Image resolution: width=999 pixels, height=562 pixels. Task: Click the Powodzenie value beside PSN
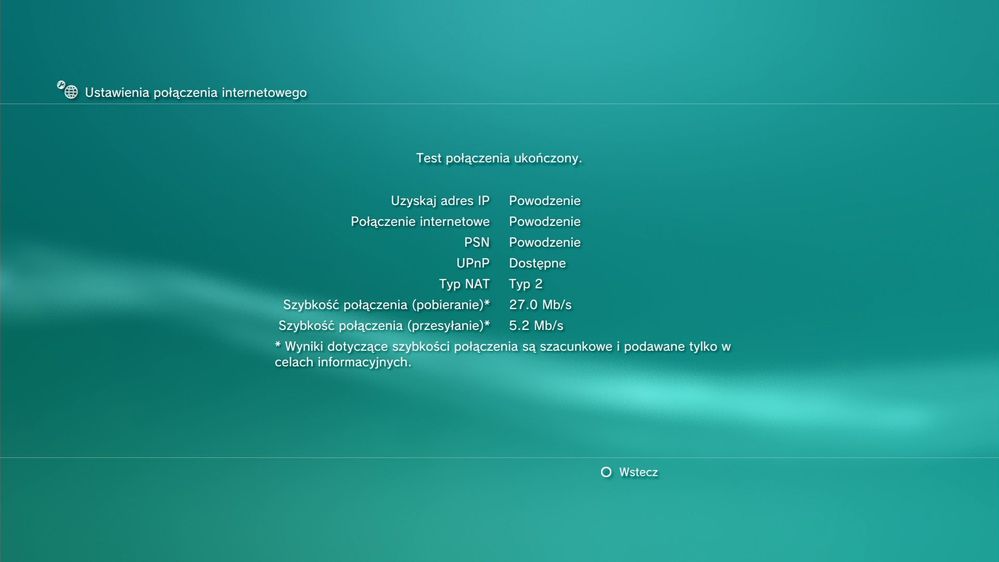545,243
